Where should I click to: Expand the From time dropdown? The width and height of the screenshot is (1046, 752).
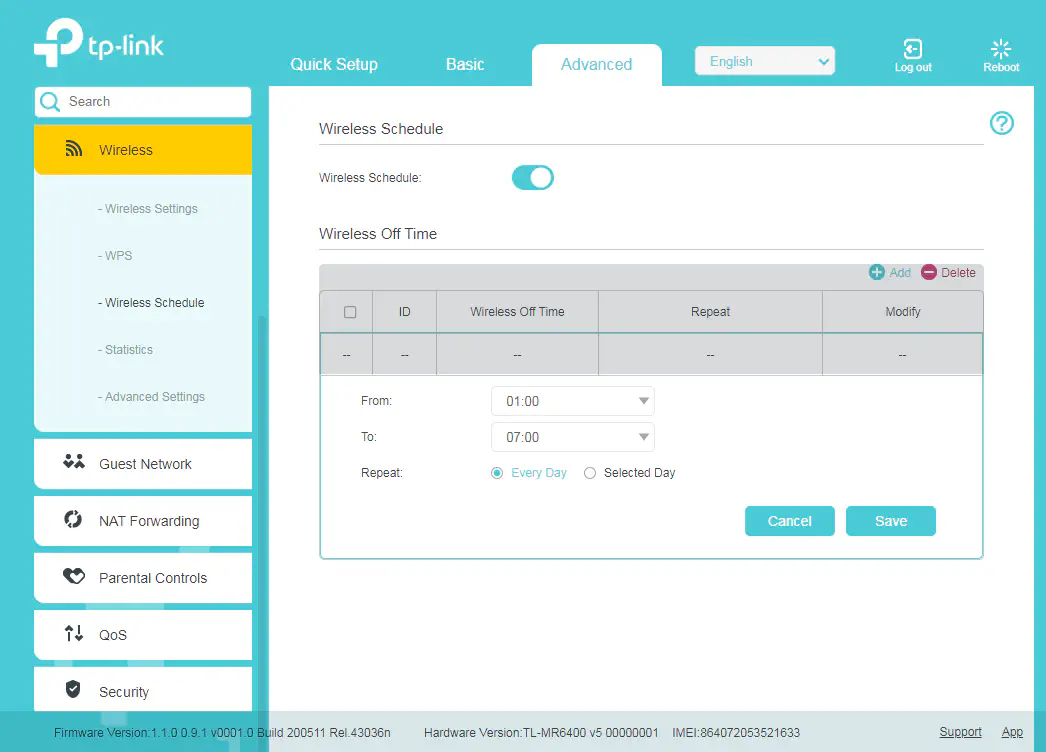572,401
